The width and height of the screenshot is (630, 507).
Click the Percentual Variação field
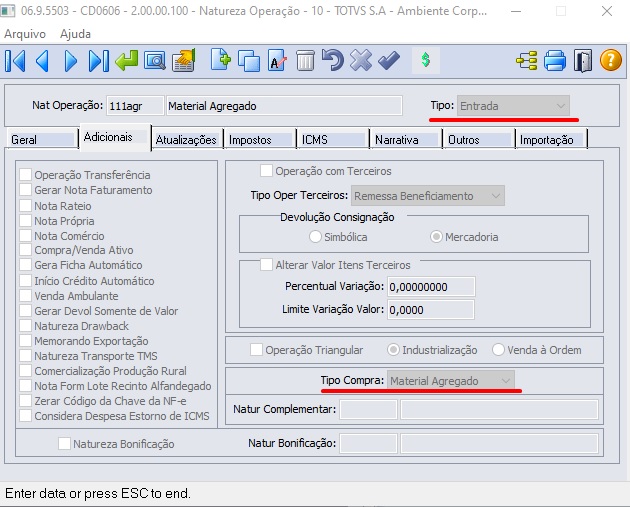click(431, 286)
